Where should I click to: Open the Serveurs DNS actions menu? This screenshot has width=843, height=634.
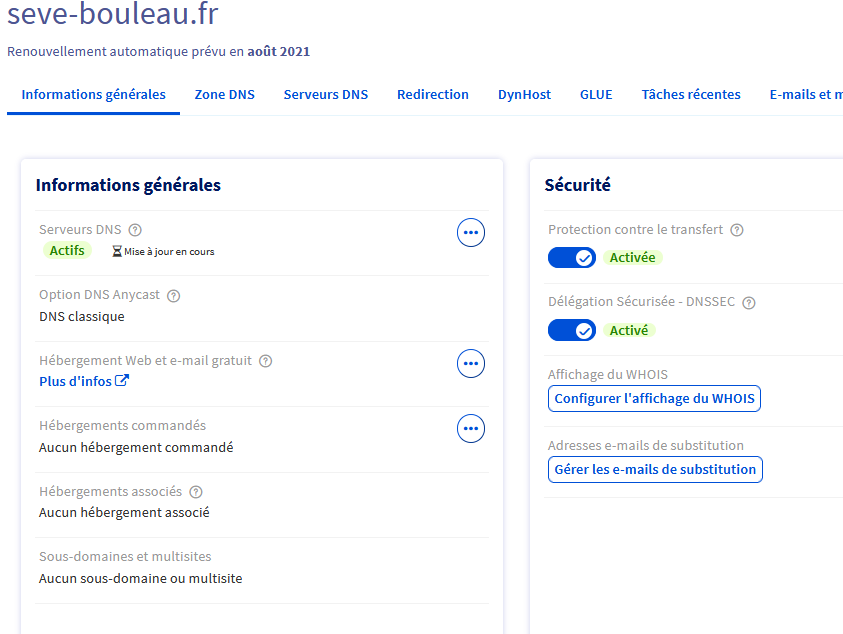tap(471, 233)
